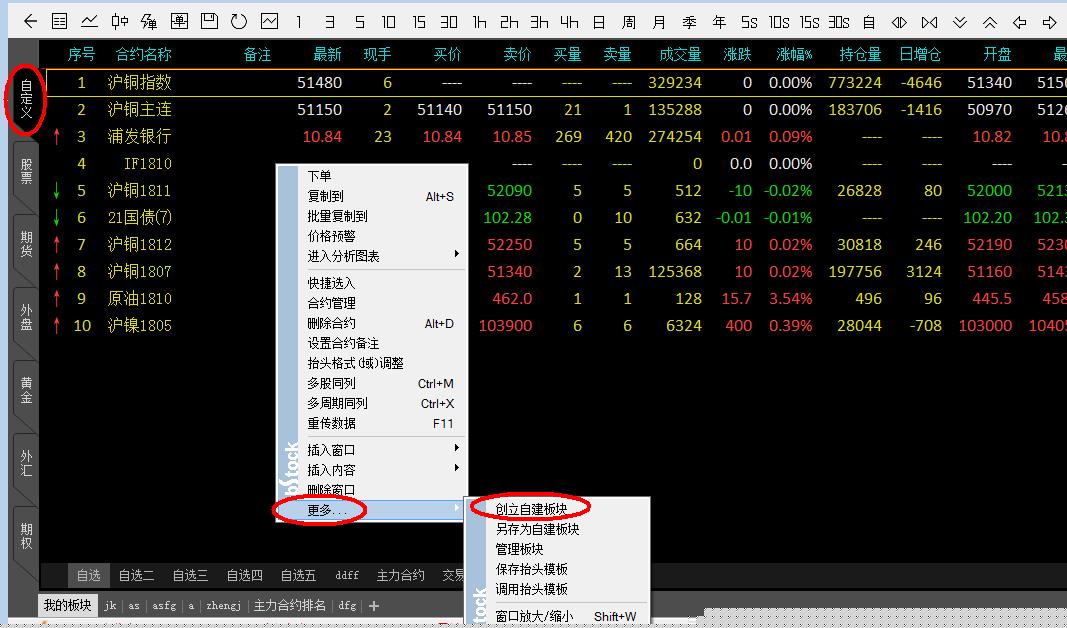The width and height of the screenshot is (1067, 628).
Task: Select the 4h period
Action: [569, 22]
